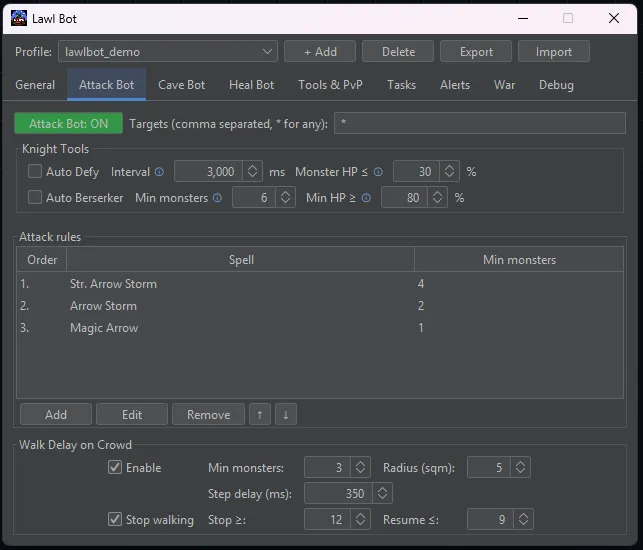Enable the Auto Defy checkbox

click(x=35, y=171)
